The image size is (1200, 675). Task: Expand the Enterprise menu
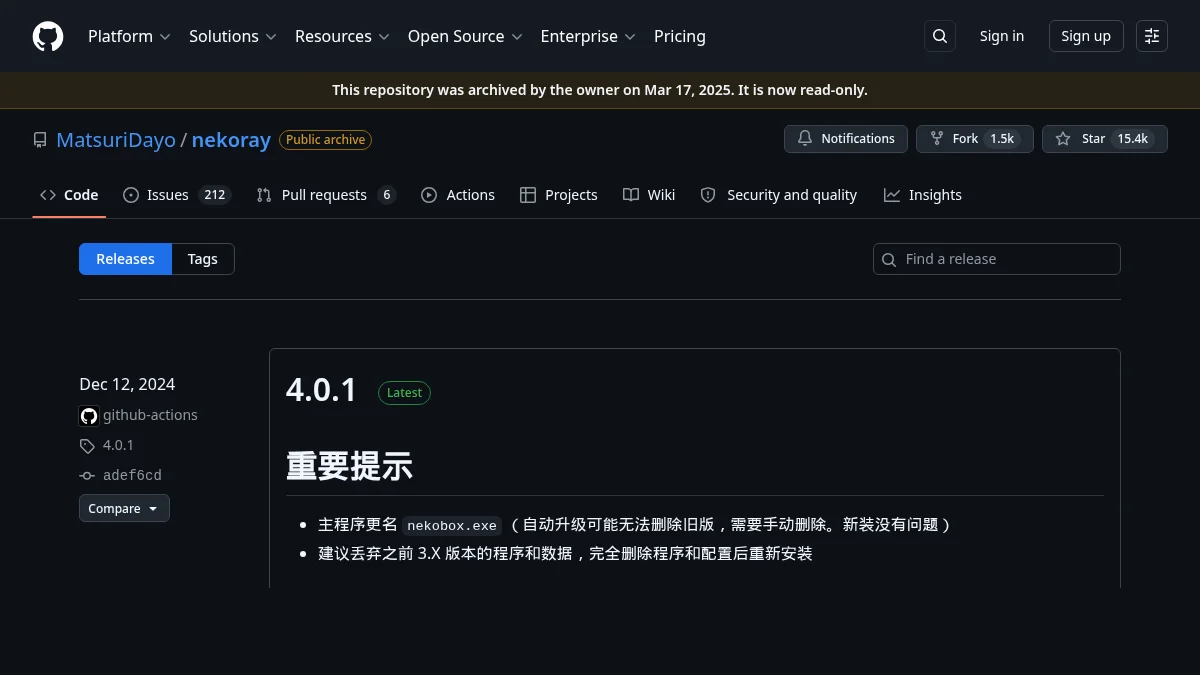[x=588, y=36]
